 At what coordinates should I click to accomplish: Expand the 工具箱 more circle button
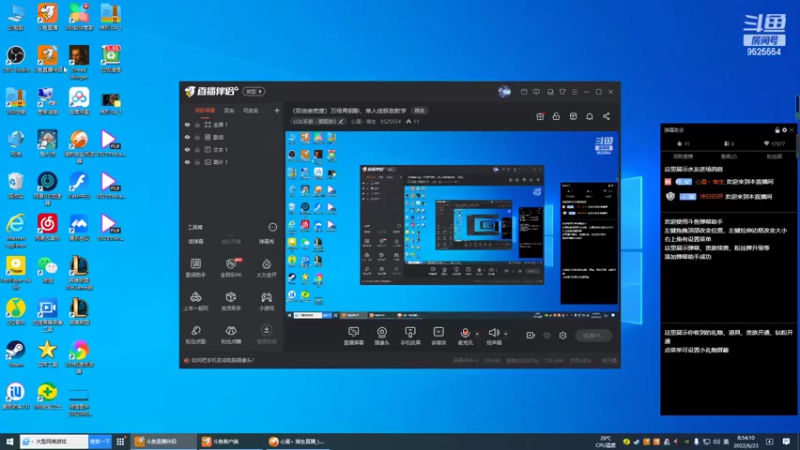[273, 227]
